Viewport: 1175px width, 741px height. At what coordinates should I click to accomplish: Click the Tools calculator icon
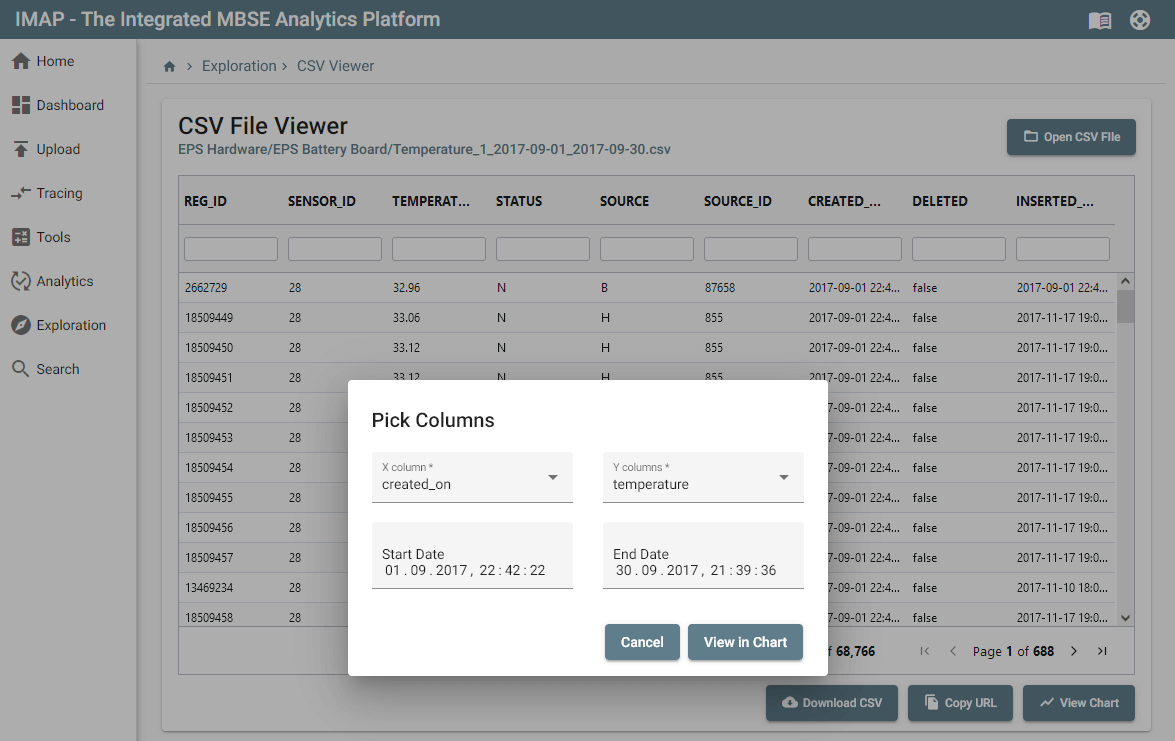pyautogui.click(x=21, y=238)
